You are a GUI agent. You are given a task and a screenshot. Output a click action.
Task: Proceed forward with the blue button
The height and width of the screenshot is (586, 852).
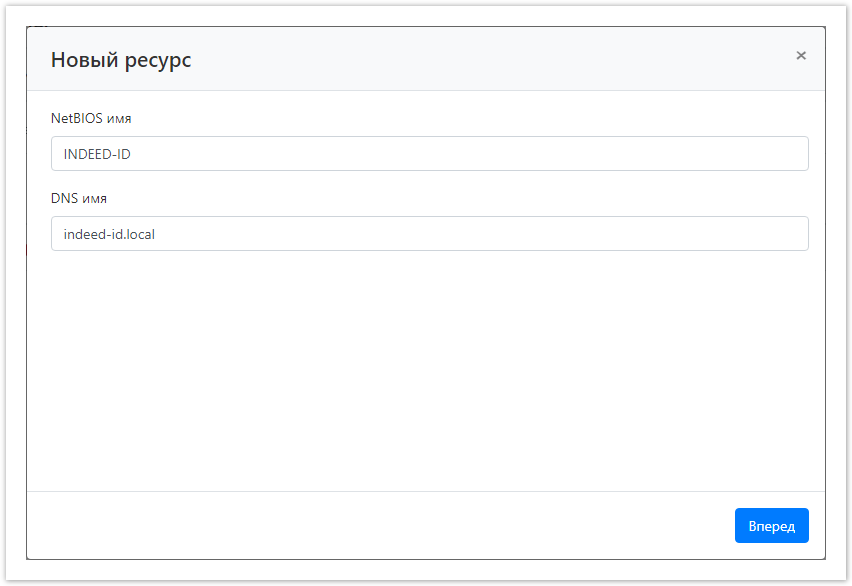tap(771, 526)
